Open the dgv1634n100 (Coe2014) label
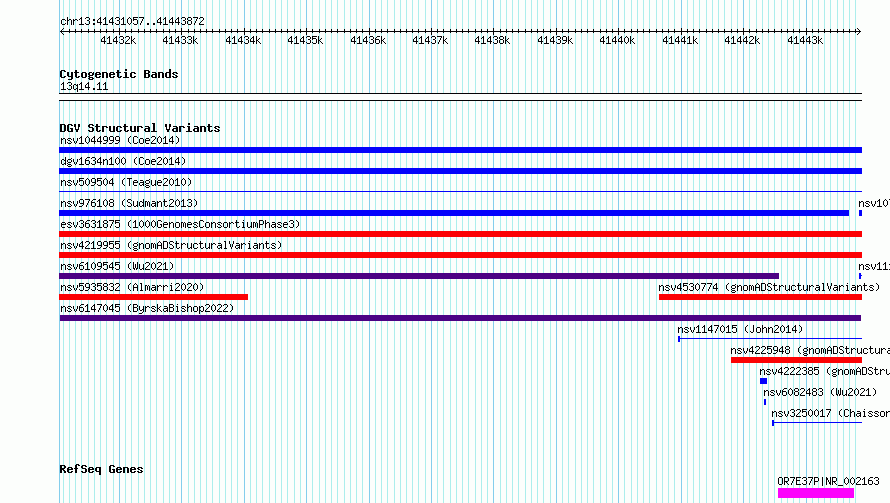Image resolution: width=890 pixels, height=503 pixels. 123,161
